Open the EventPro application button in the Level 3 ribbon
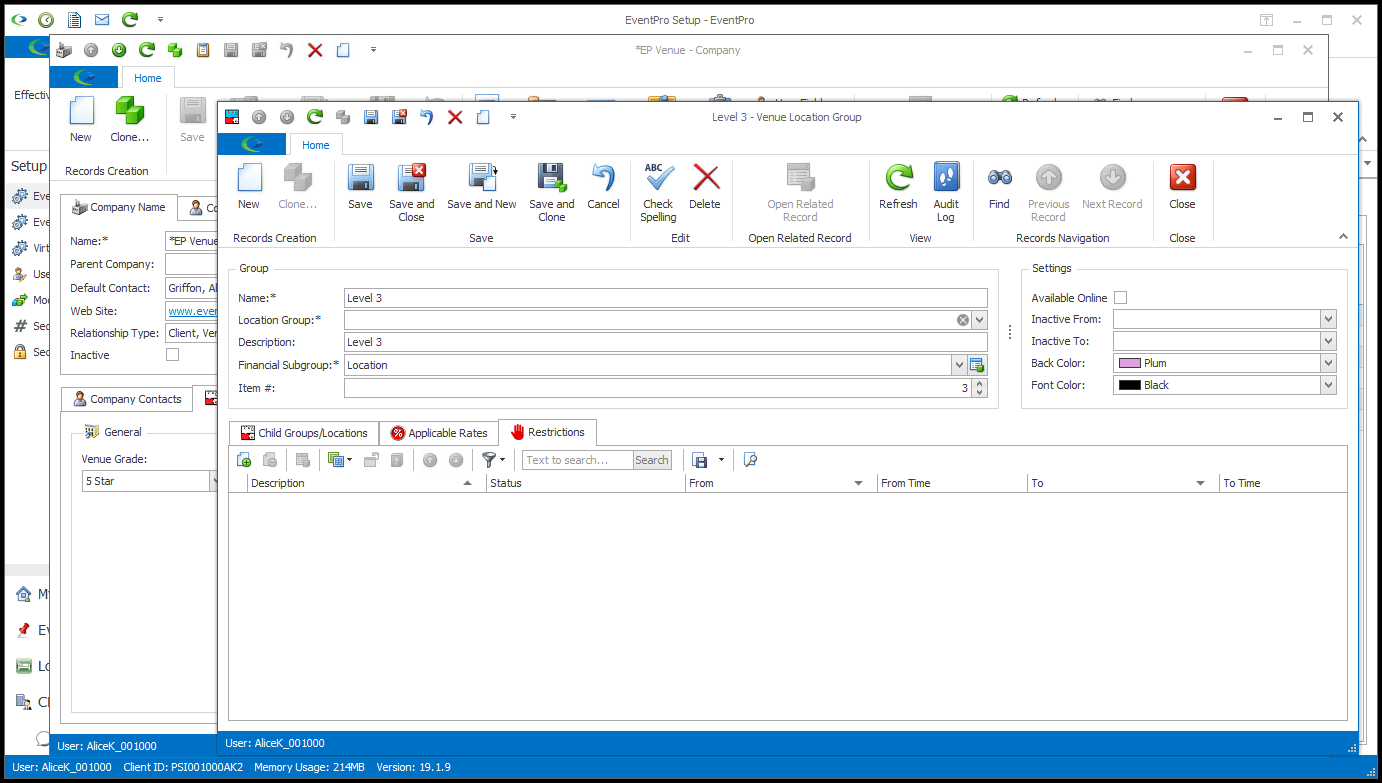The image size is (1382, 783). click(x=252, y=144)
